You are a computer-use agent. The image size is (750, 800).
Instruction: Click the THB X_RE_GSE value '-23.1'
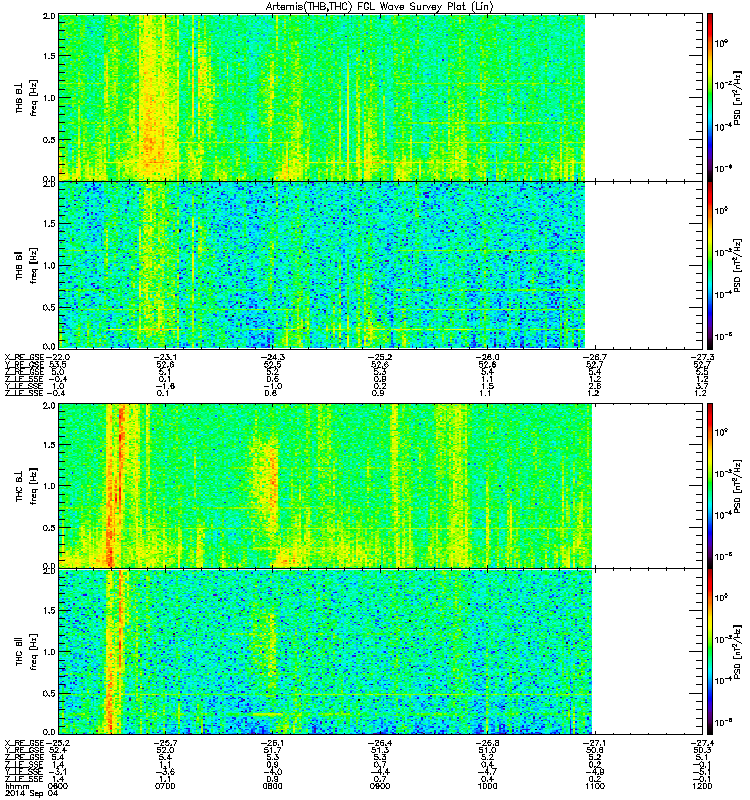click(165, 357)
